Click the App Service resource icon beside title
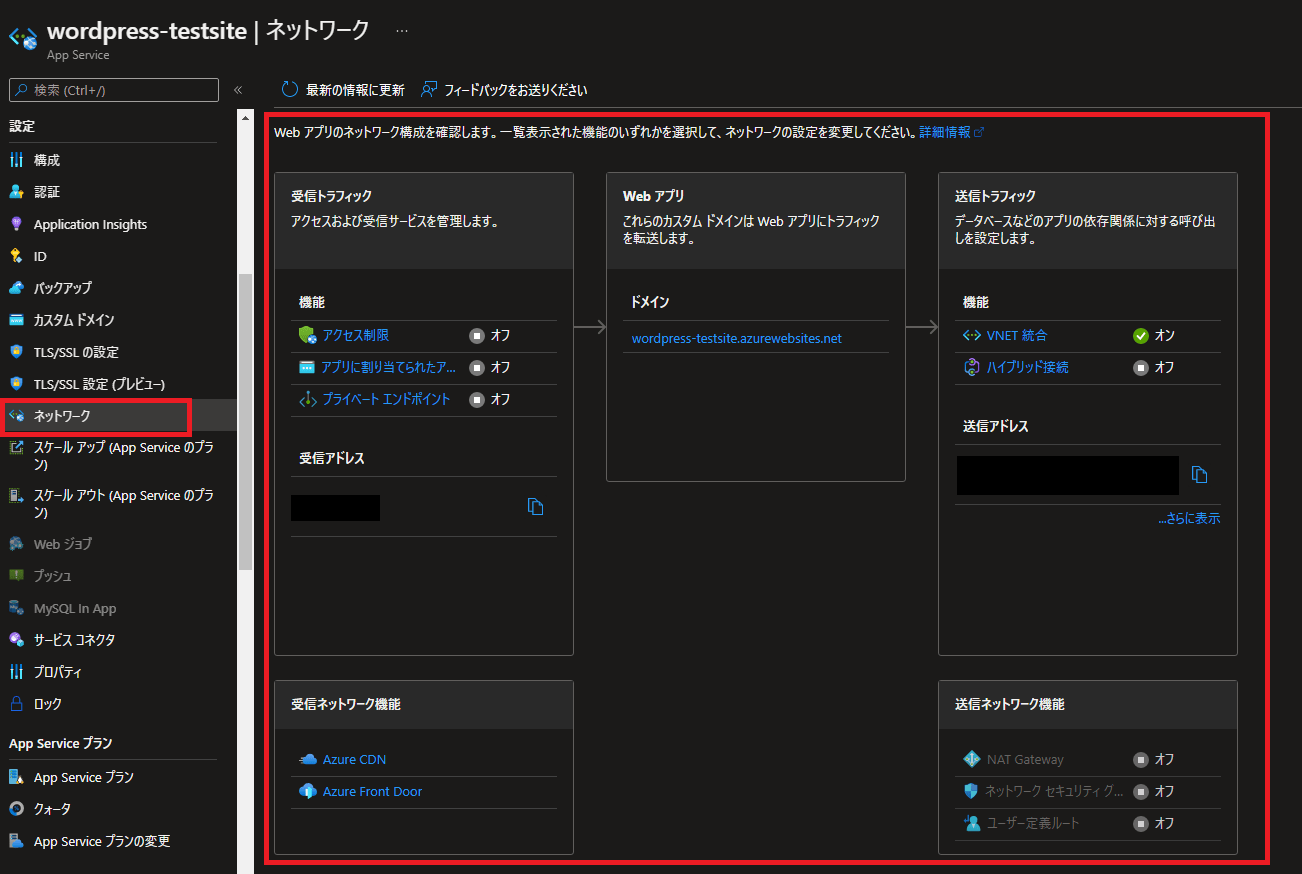 [22, 38]
